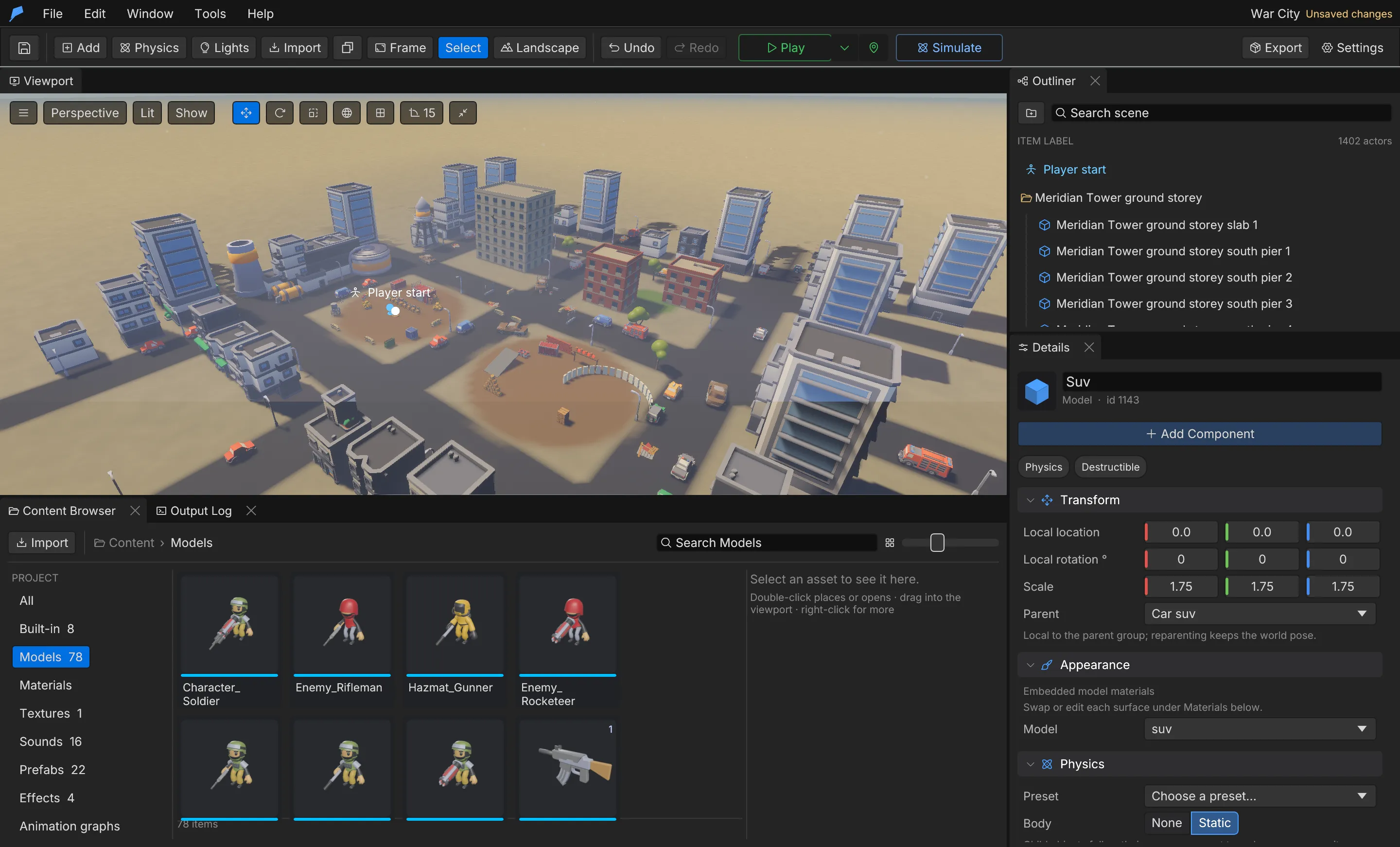This screenshot has height=847, width=1400.
Task: Click the Add Component button
Action: point(1200,434)
